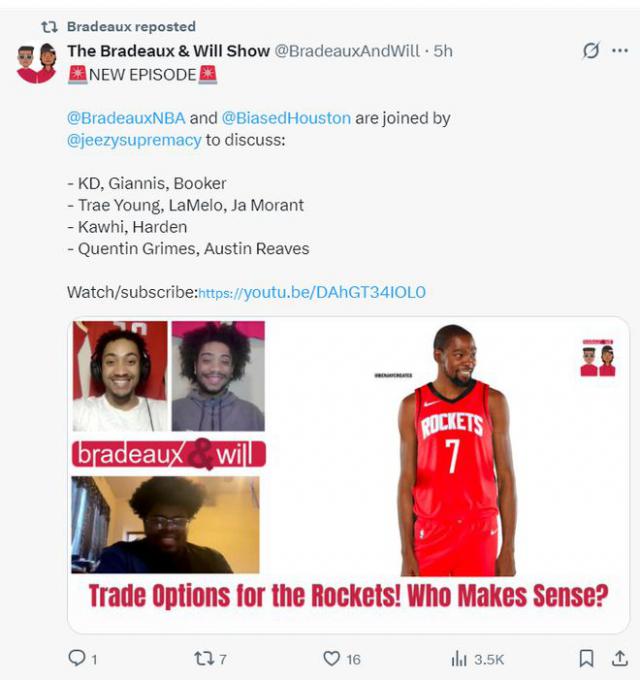Open The Bradeaux & Will Show profile name
The image size is (640, 680).
168,51
